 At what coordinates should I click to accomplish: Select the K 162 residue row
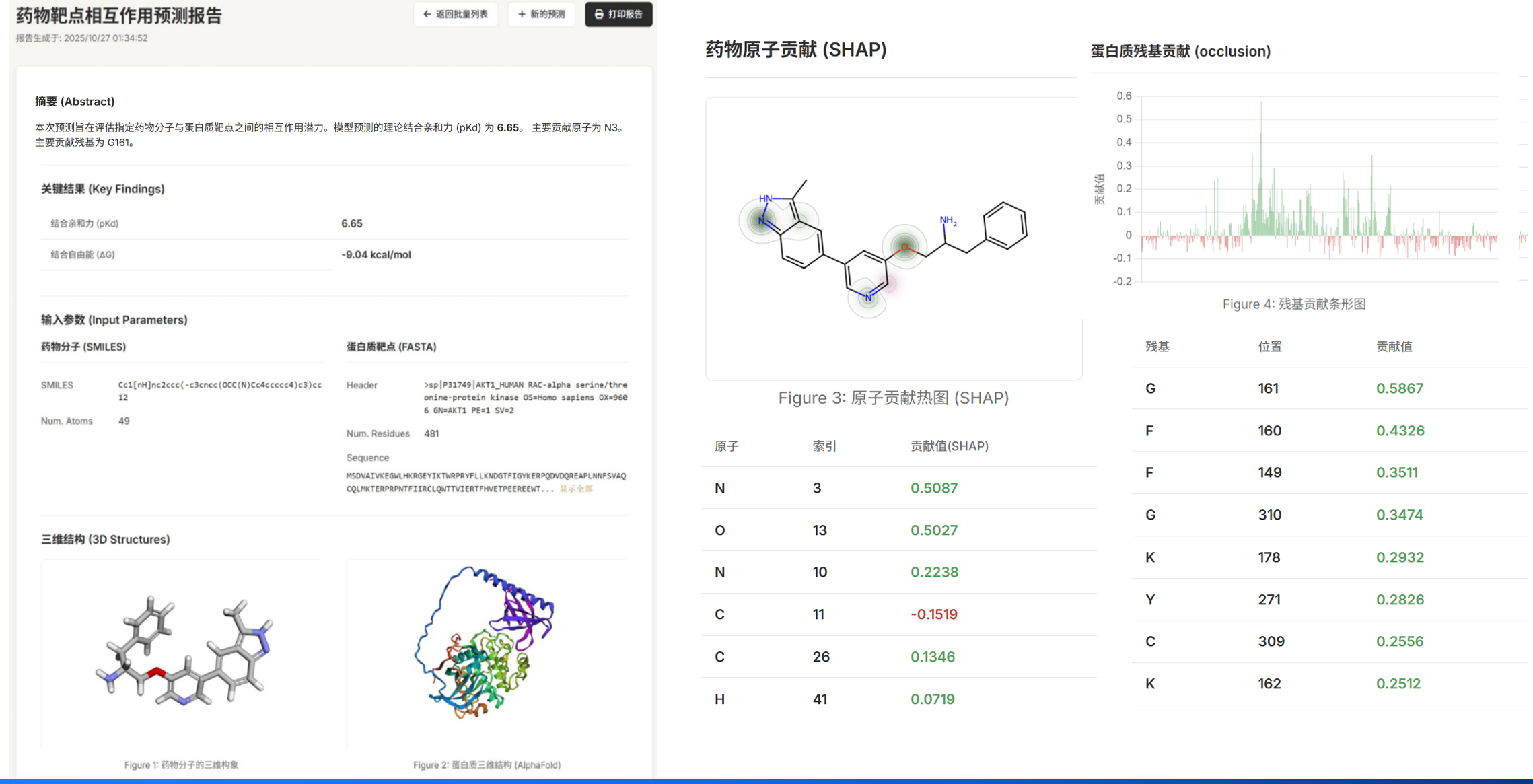(1269, 684)
